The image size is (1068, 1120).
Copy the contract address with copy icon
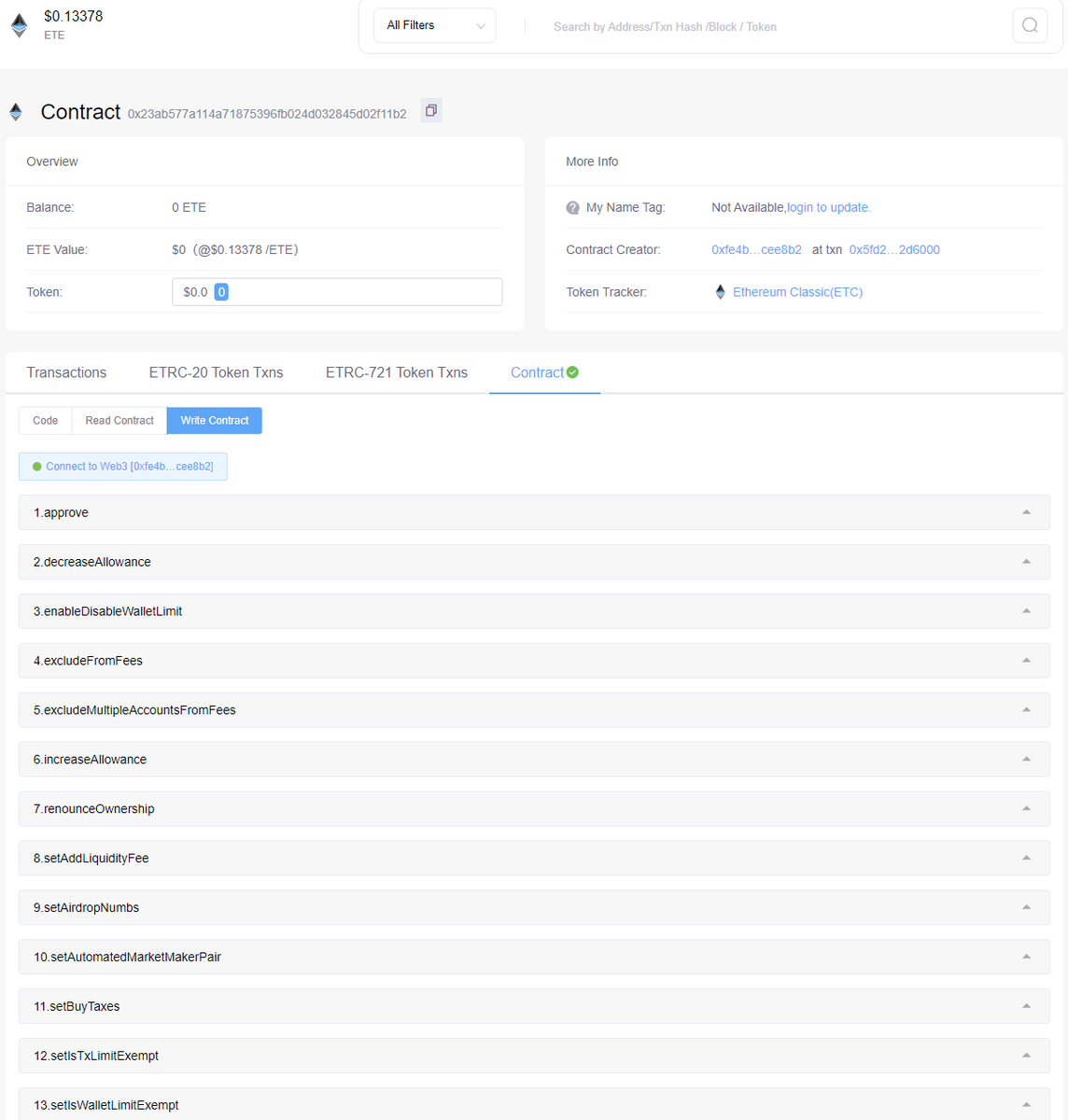point(430,110)
